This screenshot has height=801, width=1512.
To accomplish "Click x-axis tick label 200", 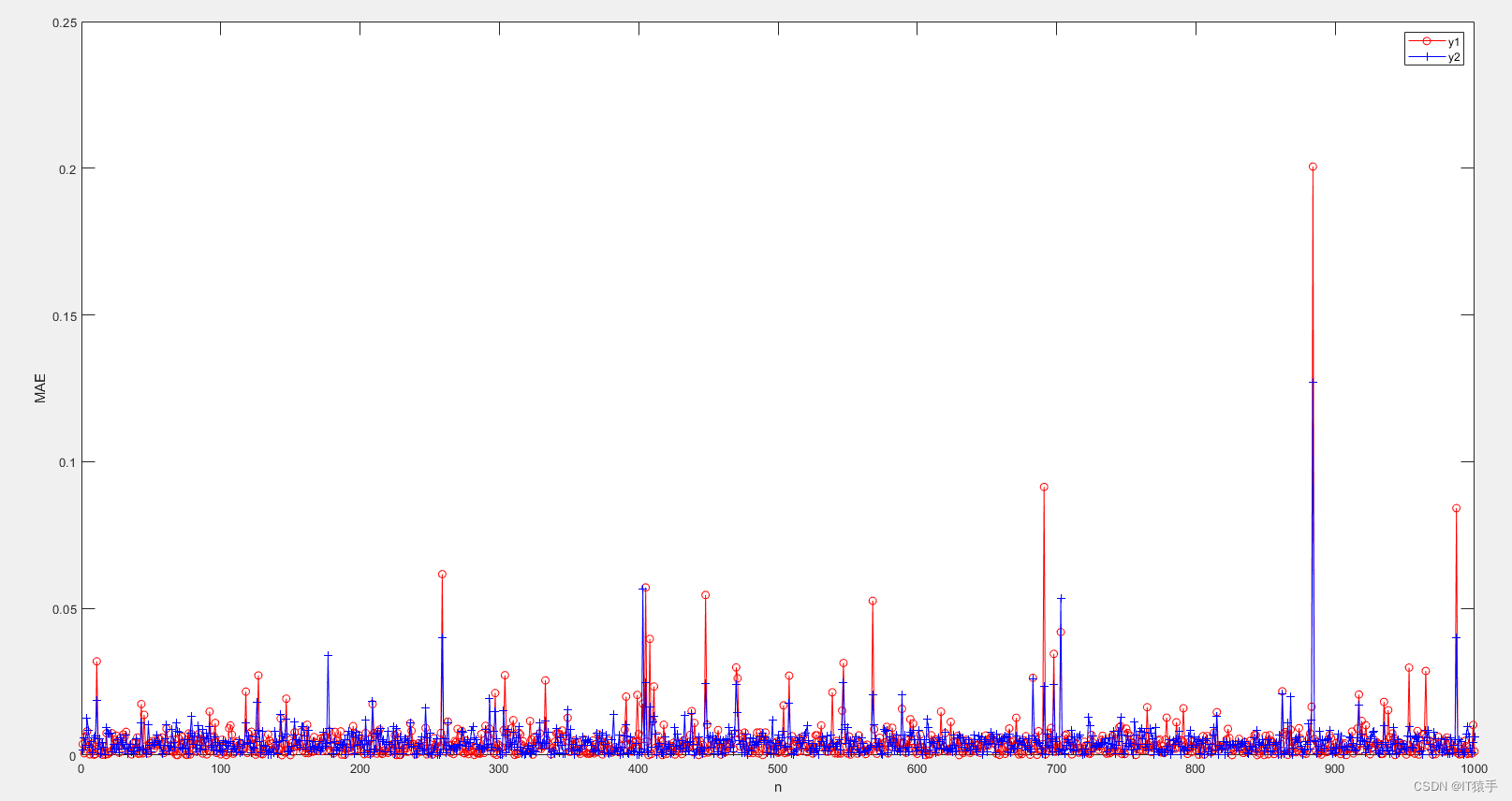I will pos(360,769).
